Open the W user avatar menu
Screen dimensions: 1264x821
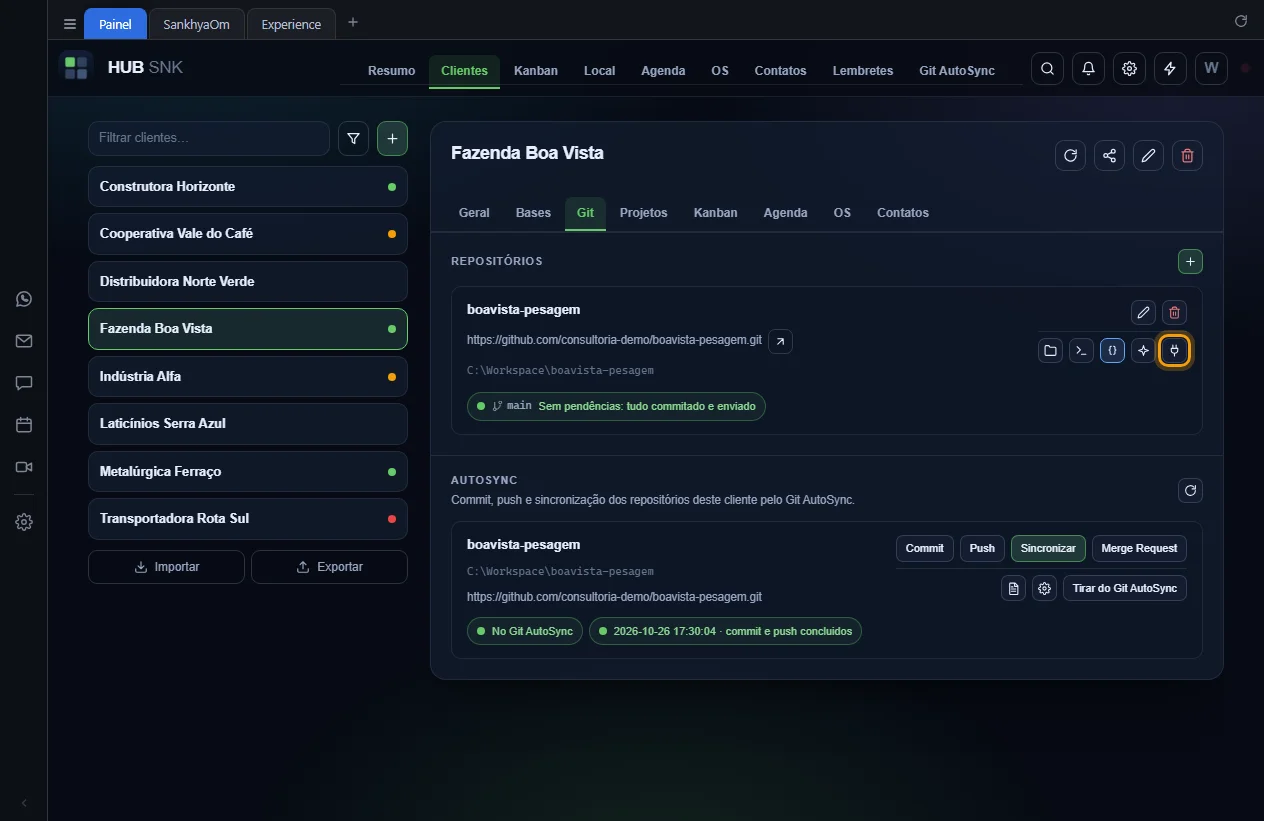pyautogui.click(x=1212, y=69)
